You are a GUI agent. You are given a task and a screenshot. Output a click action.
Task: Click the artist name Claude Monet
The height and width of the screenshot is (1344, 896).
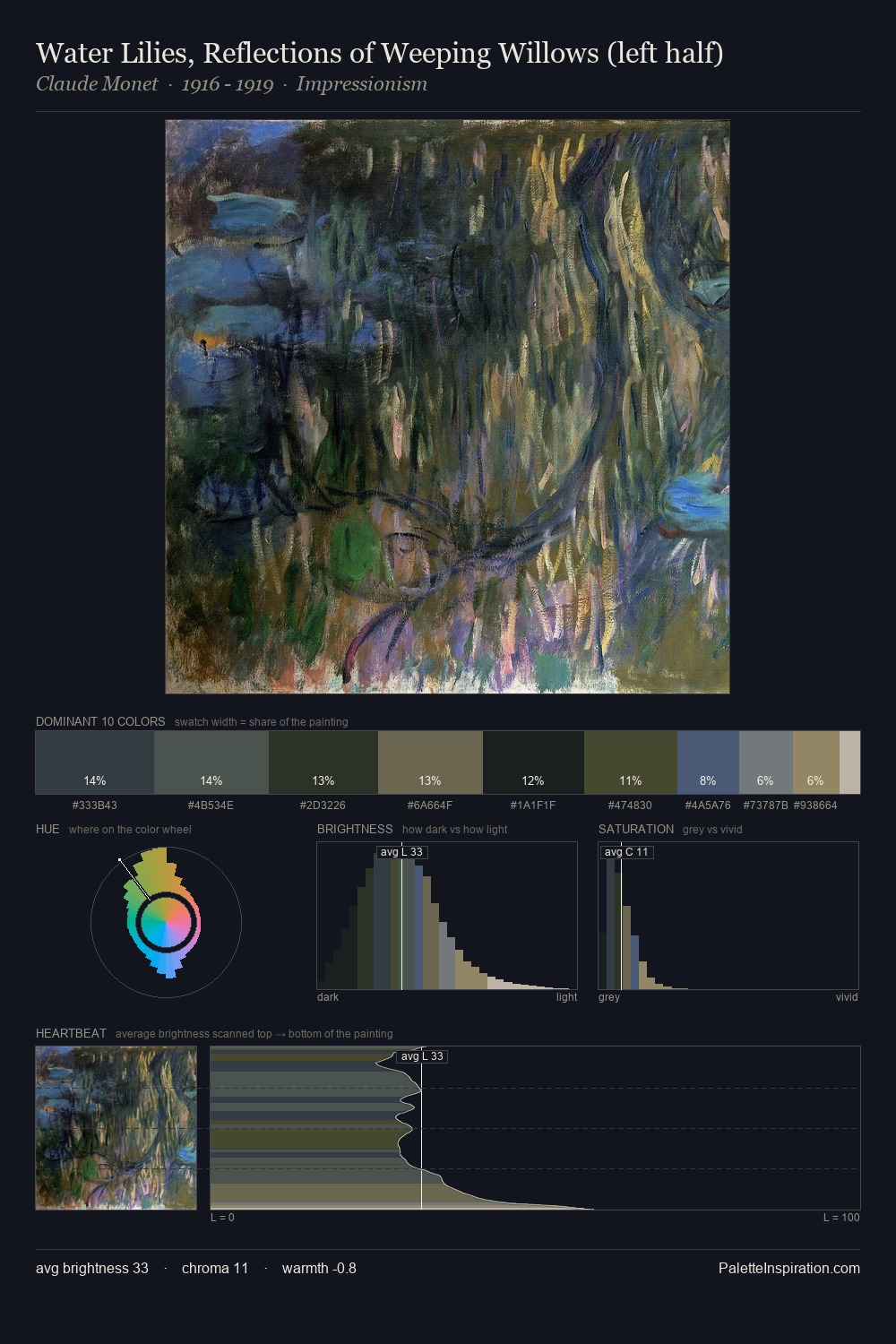pyautogui.click(x=97, y=84)
